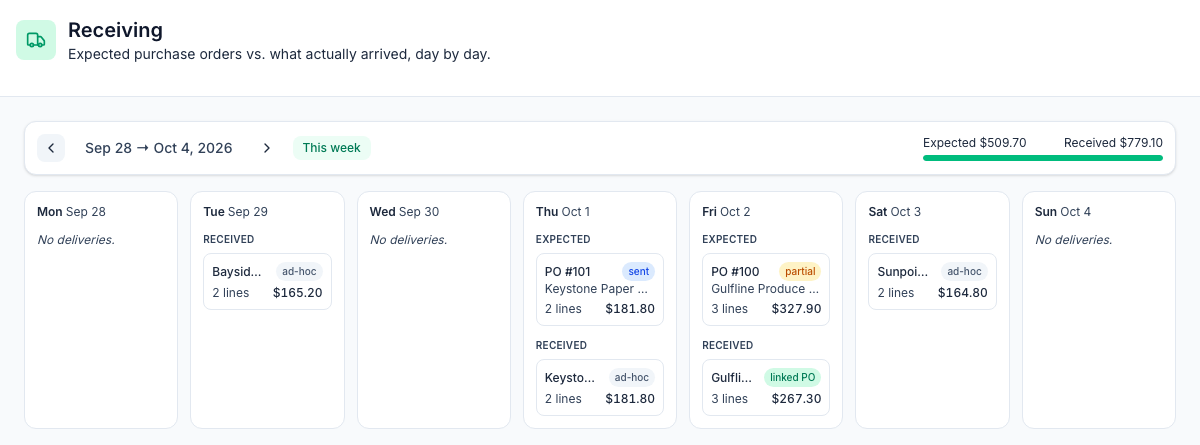Click the $267.30 amount on Friday's receipt
This screenshot has height=445, width=1200.
pos(796,399)
